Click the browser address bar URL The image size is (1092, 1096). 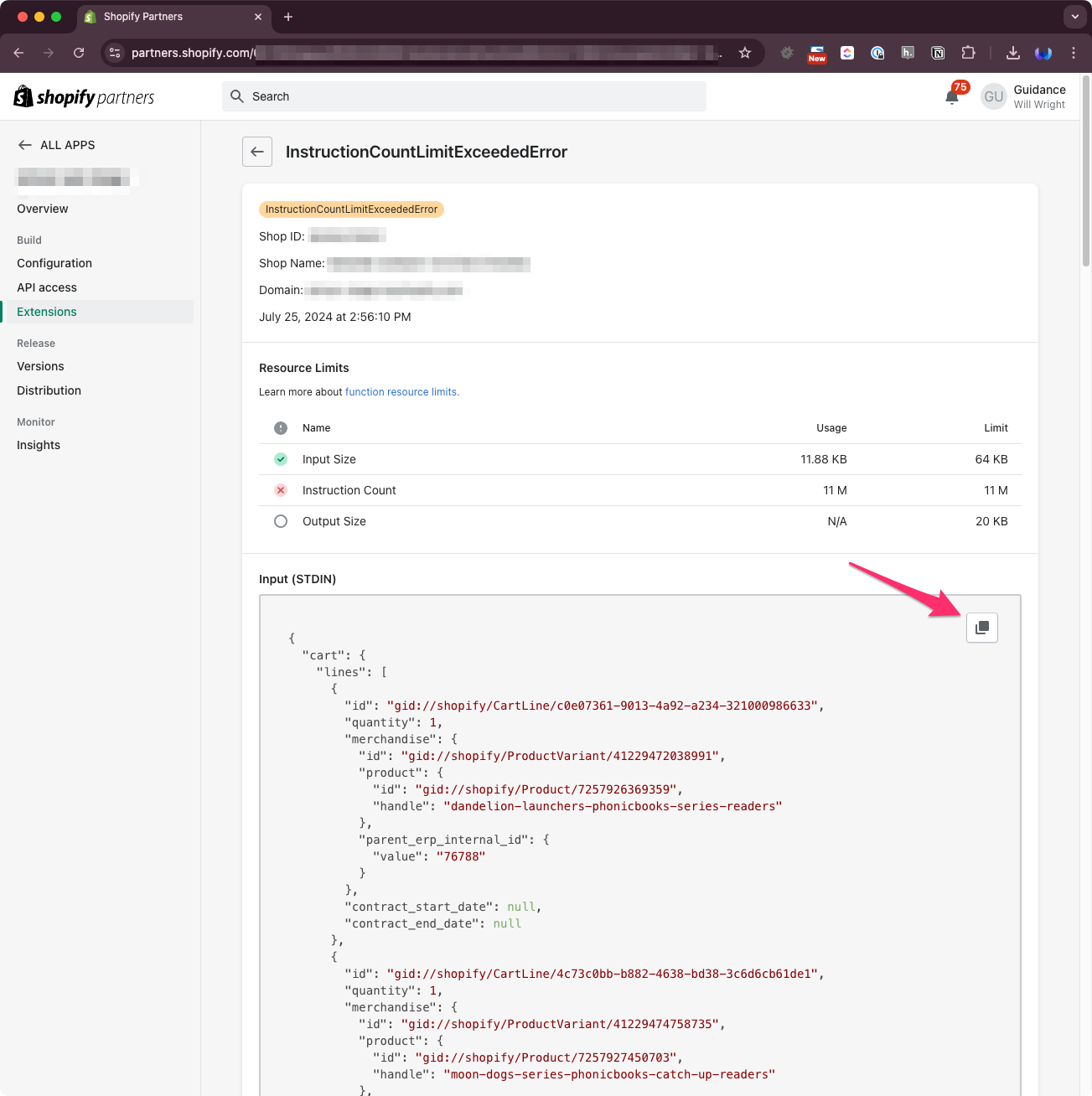426,53
